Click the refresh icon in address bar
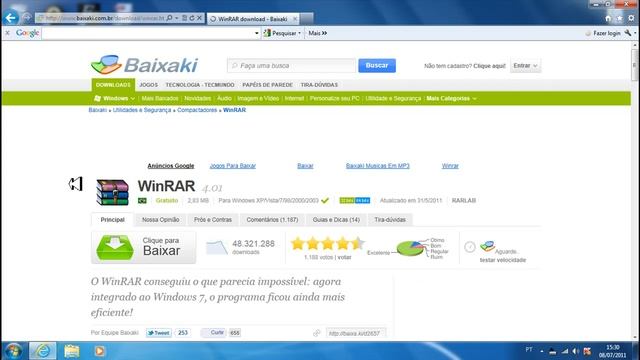Screen dimensions: 640x360 (192, 18)
